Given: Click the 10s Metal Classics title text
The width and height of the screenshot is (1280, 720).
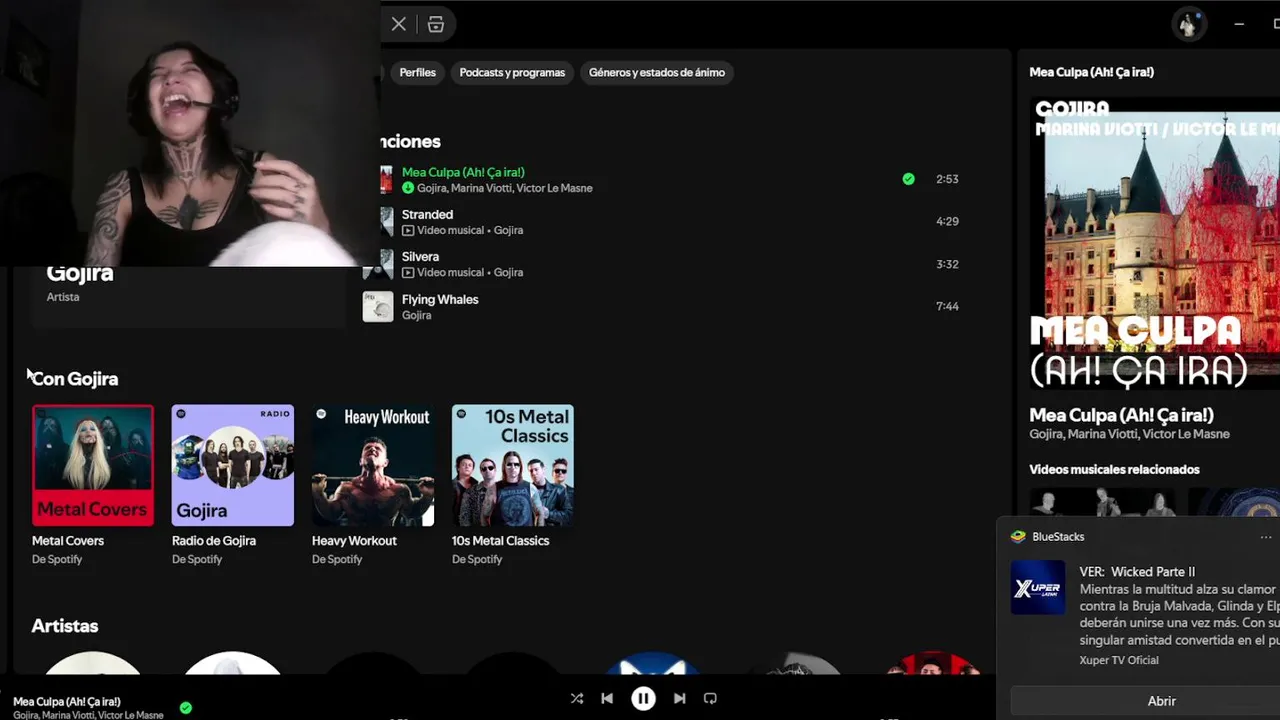Looking at the screenshot, I should click(x=500, y=541).
